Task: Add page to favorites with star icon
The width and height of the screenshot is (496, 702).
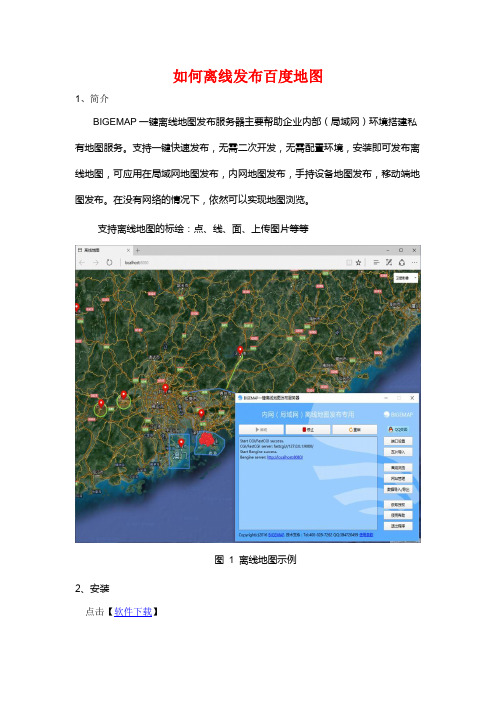Action: [x=358, y=263]
